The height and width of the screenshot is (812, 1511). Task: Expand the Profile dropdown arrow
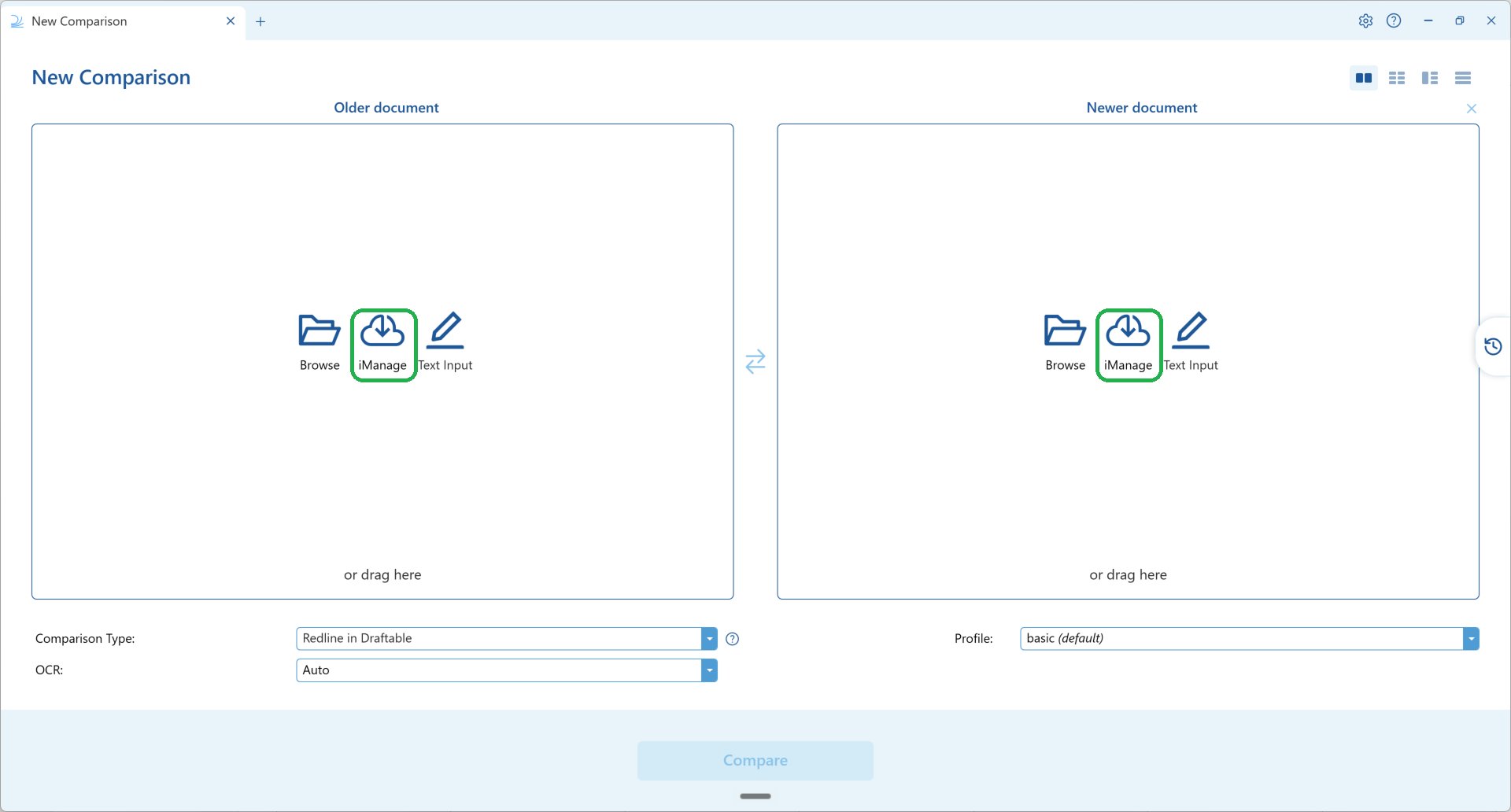[1471, 639]
